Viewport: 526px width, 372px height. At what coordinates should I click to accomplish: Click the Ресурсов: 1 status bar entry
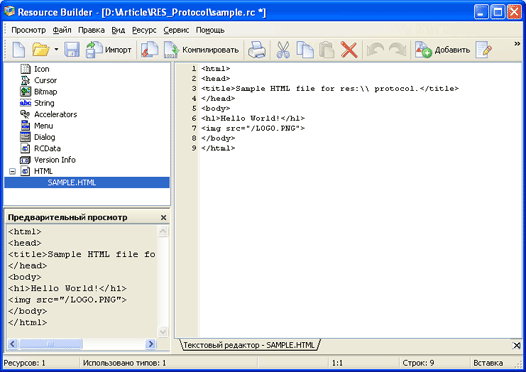24,363
